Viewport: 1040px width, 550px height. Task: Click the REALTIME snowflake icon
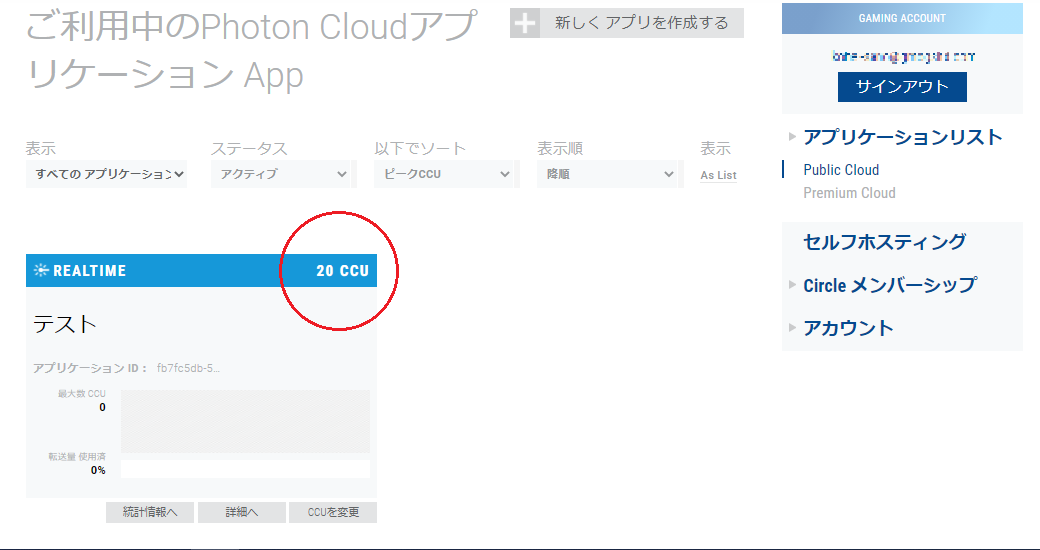(x=41, y=270)
